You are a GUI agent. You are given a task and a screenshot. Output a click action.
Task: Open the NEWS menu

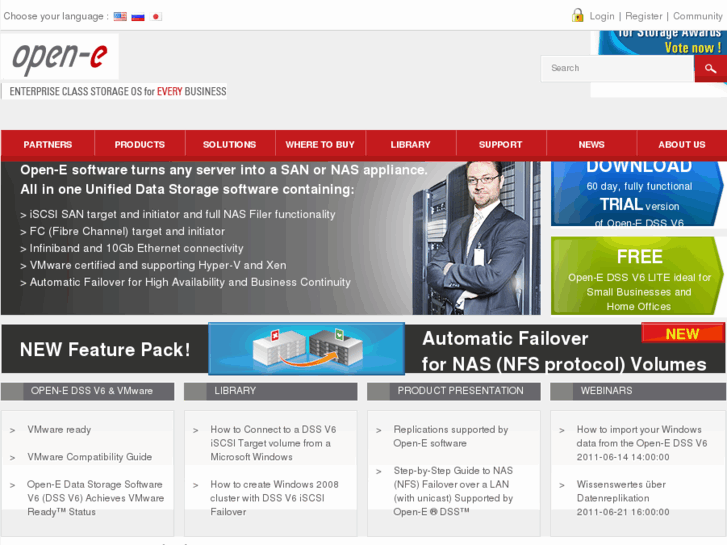(591, 145)
